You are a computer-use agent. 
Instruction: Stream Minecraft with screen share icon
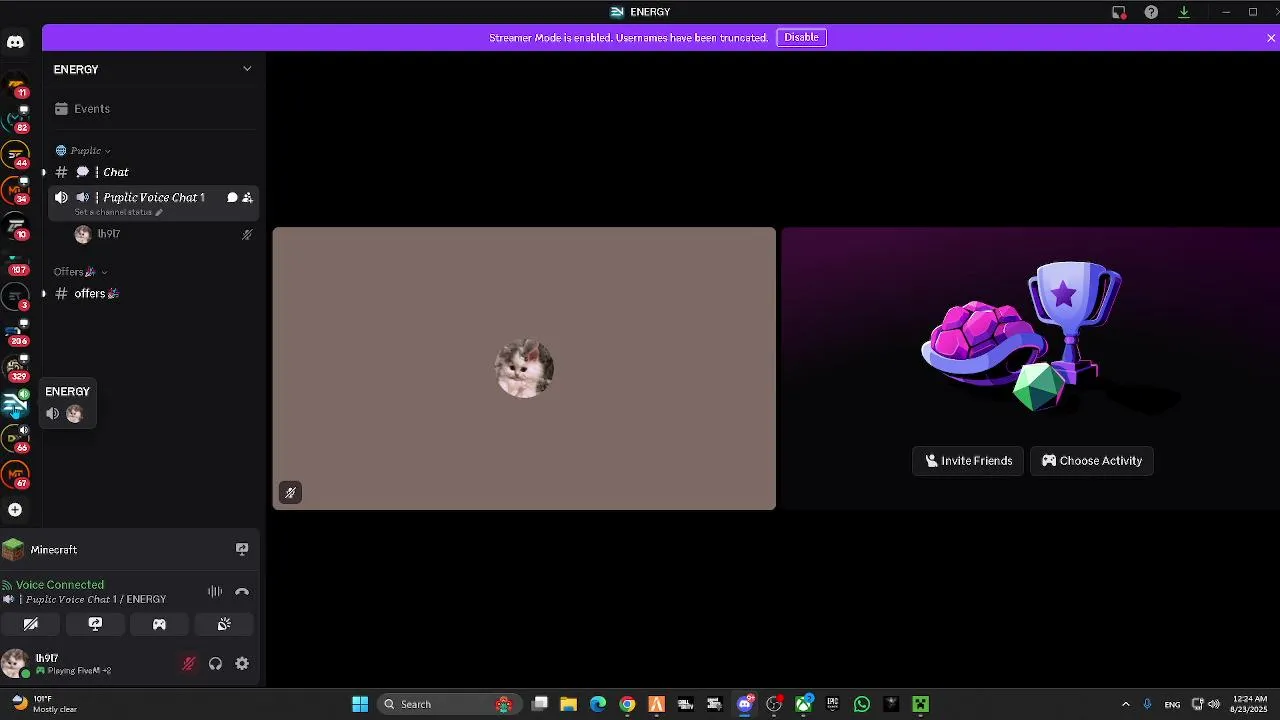242,549
